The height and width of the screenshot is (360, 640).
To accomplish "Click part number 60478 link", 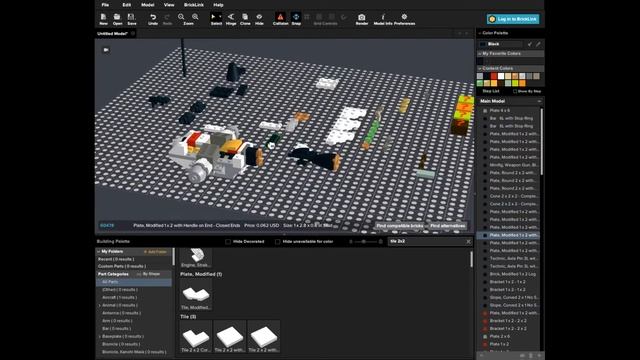I will pos(107,225).
